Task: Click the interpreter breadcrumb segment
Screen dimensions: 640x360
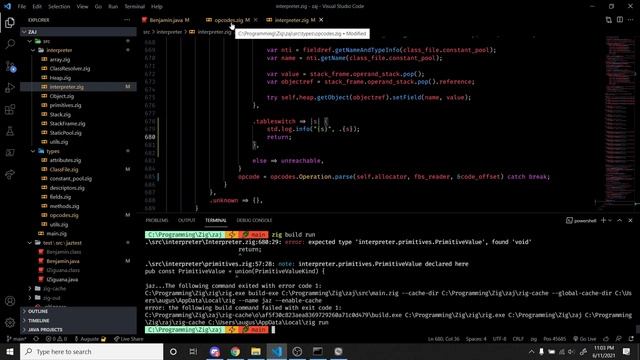Action: click(x=169, y=32)
